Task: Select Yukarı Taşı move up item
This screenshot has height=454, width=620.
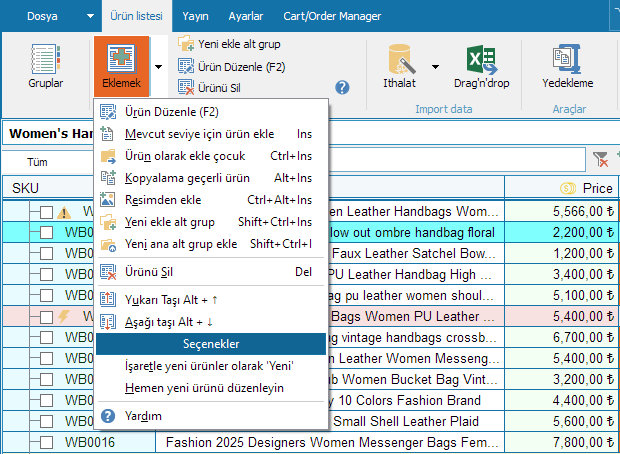Action: 210,300
